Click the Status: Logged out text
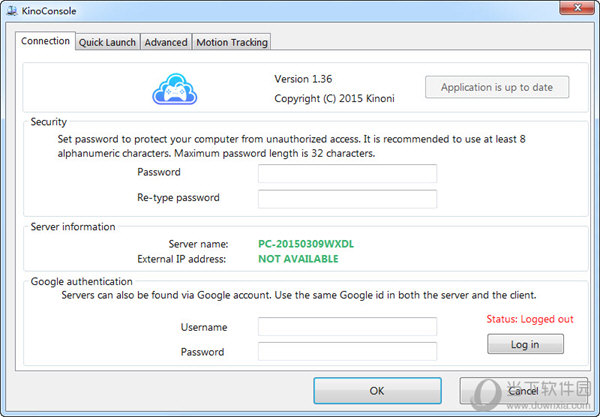 tap(530, 319)
